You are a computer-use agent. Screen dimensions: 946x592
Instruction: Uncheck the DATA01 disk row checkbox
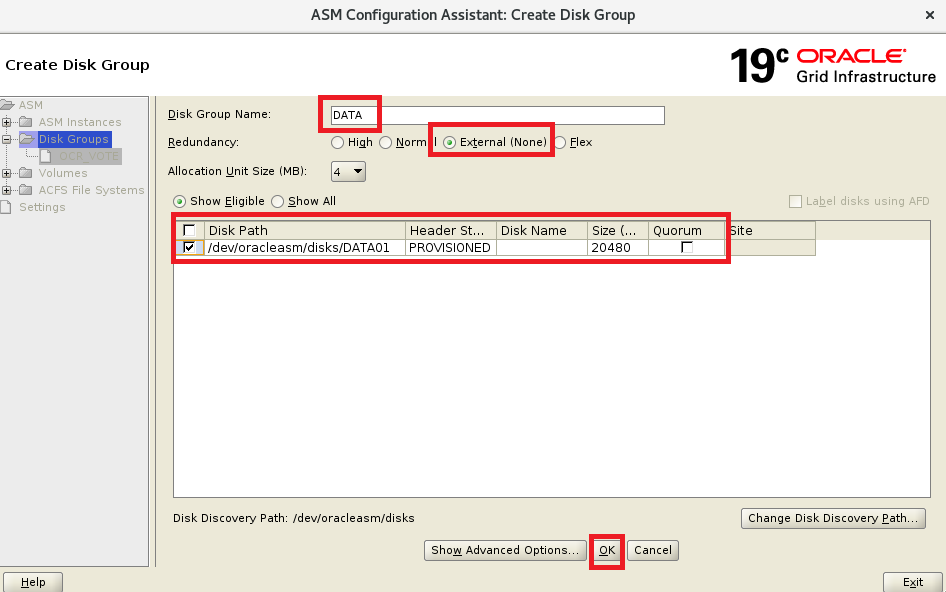coord(189,247)
